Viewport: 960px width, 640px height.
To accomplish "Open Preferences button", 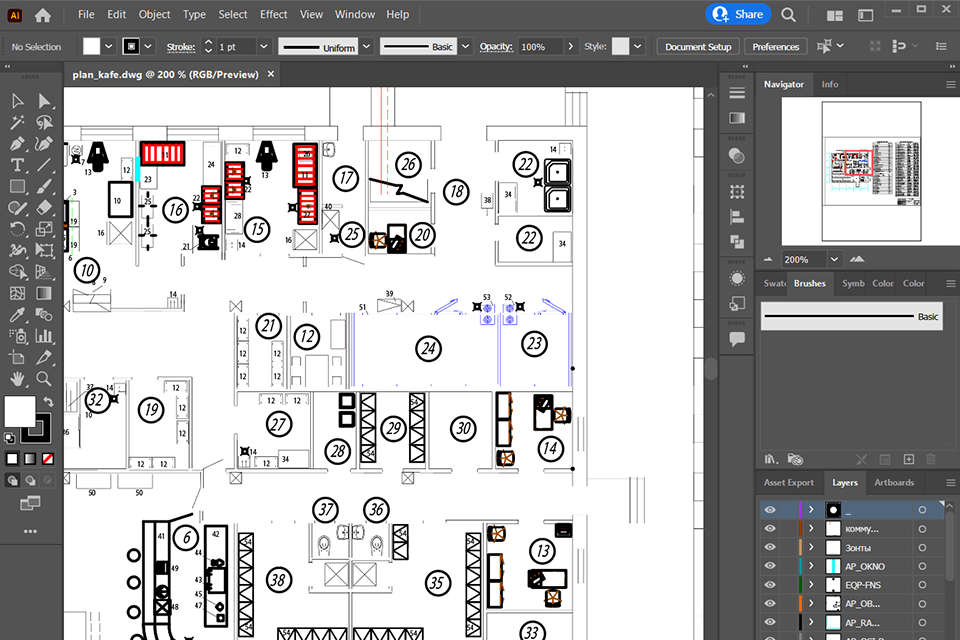I will point(776,47).
